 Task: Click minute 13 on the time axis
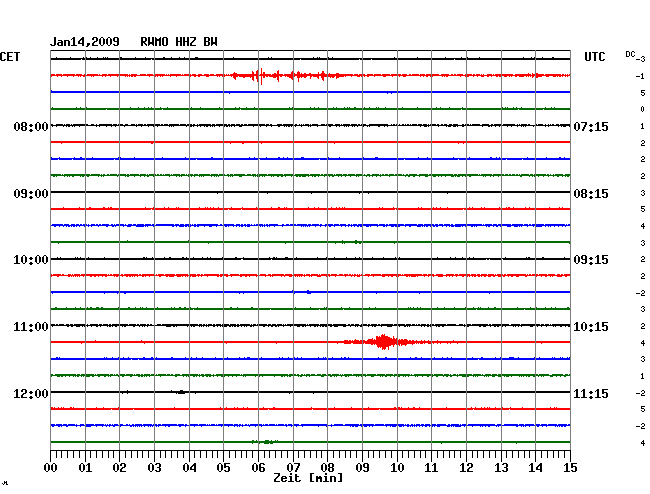[x=501, y=468]
